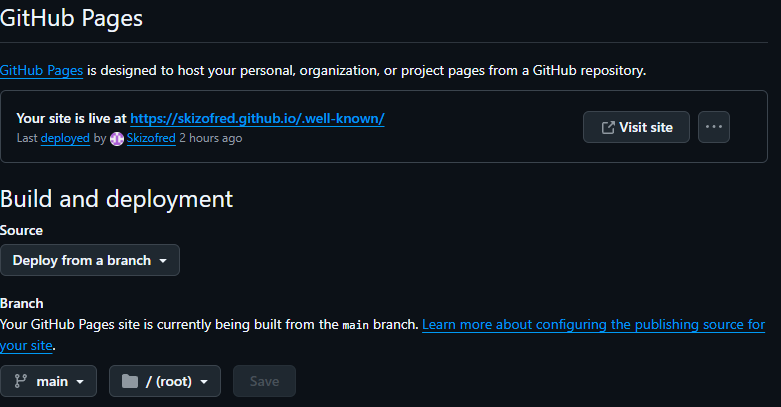The width and height of the screenshot is (781, 407).
Task: Open Skizofred's user profile link
Action: [151, 138]
